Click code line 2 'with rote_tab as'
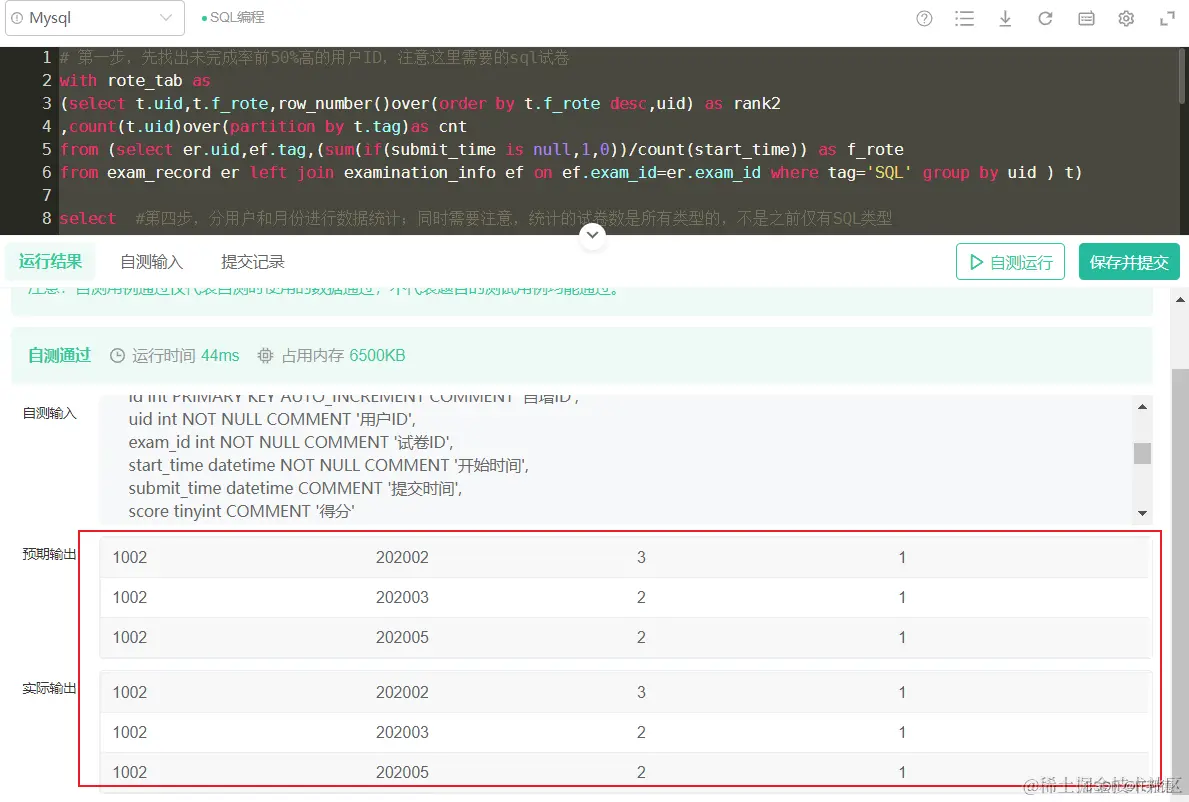The image size is (1189, 802). 135,80
